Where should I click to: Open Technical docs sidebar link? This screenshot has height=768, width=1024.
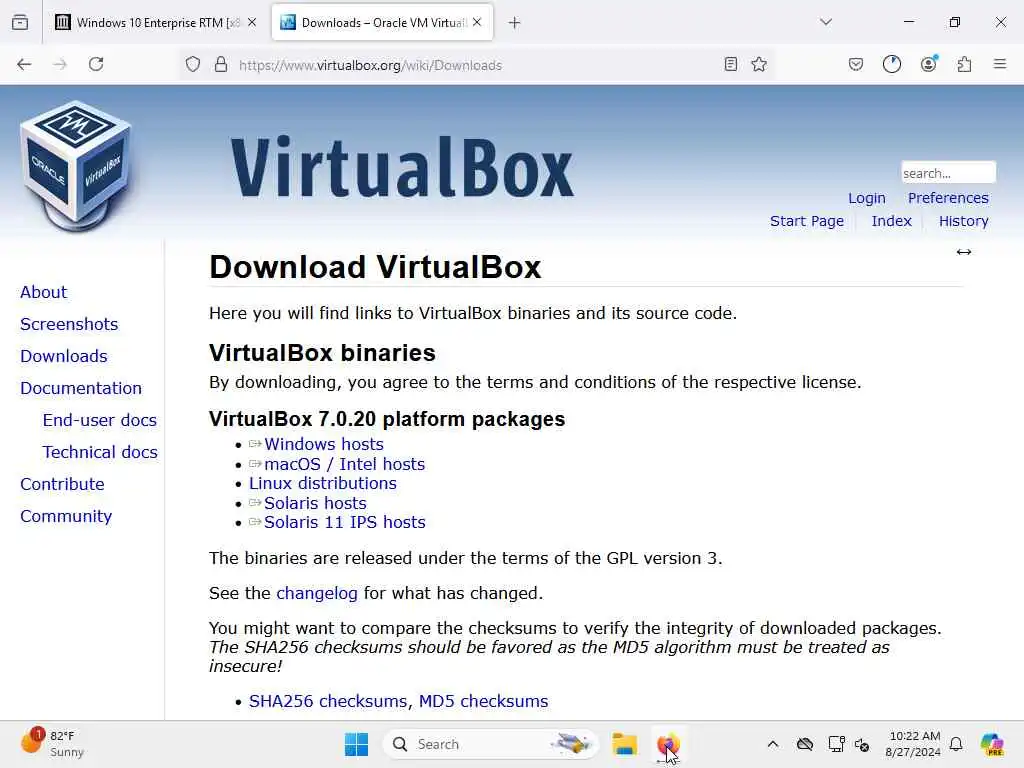(100, 452)
